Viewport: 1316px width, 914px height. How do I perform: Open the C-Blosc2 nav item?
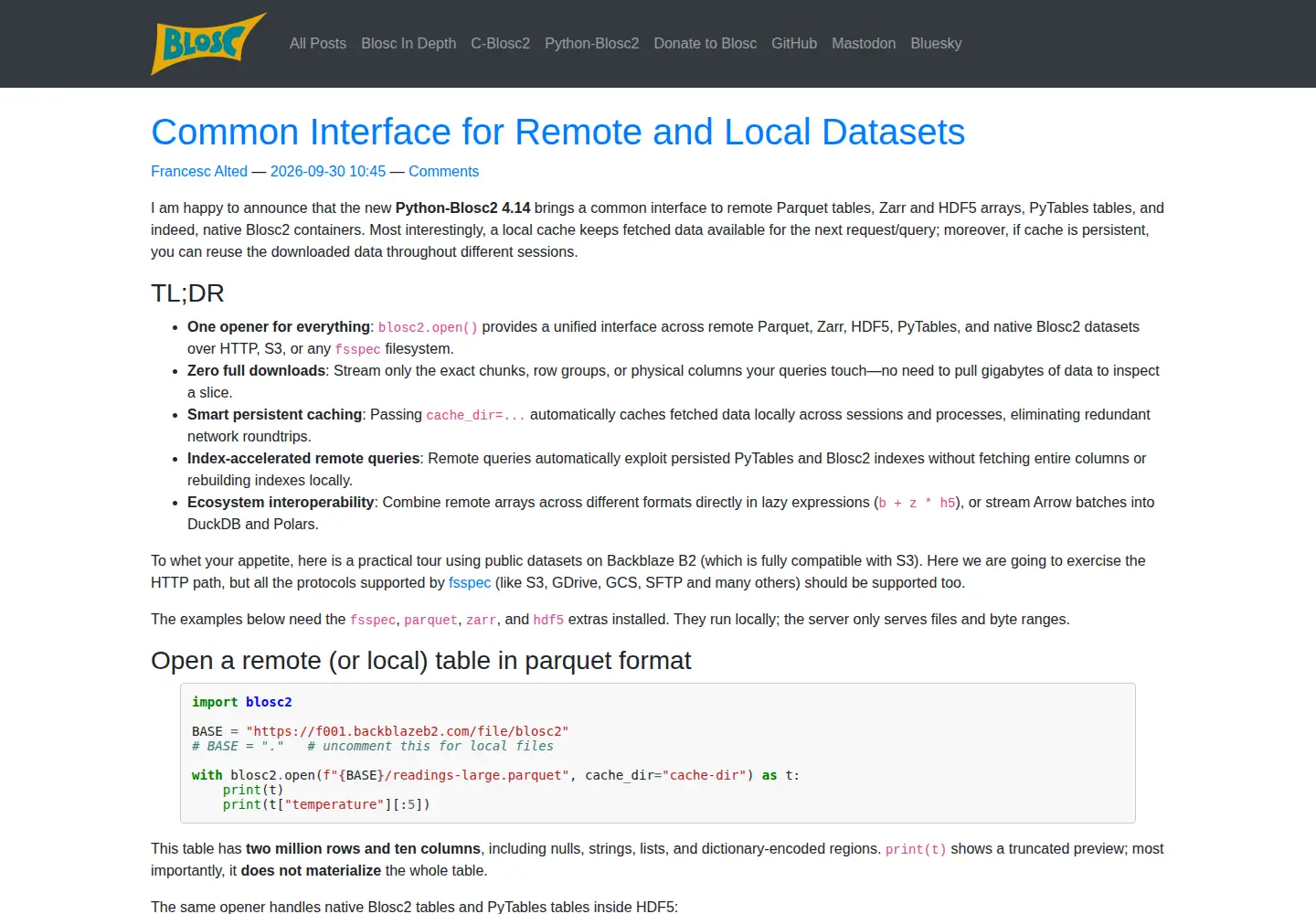click(501, 44)
